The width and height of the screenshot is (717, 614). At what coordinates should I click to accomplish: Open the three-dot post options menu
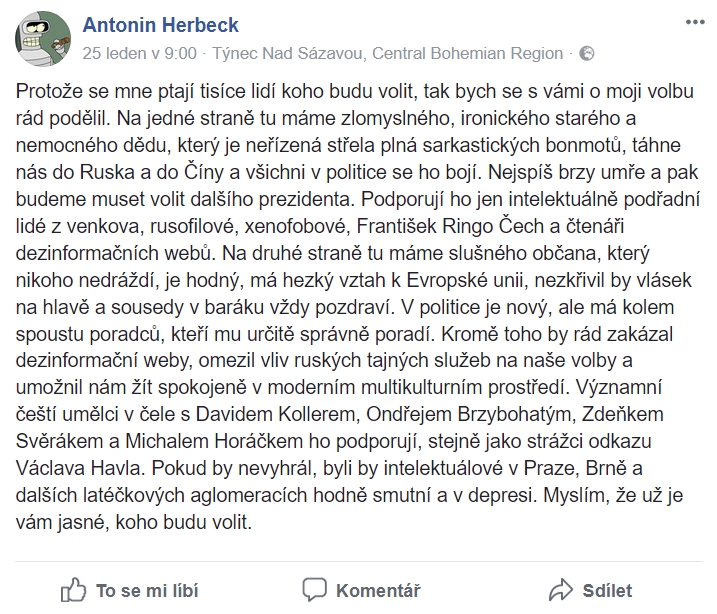click(695, 22)
